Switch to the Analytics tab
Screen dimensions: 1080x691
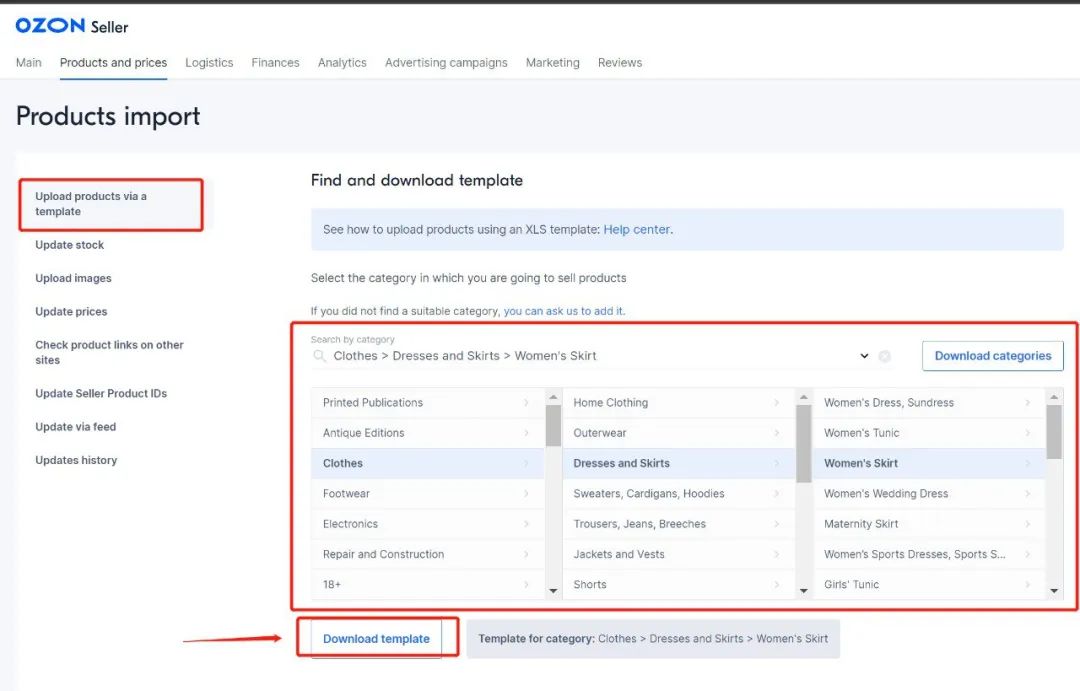coord(342,62)
